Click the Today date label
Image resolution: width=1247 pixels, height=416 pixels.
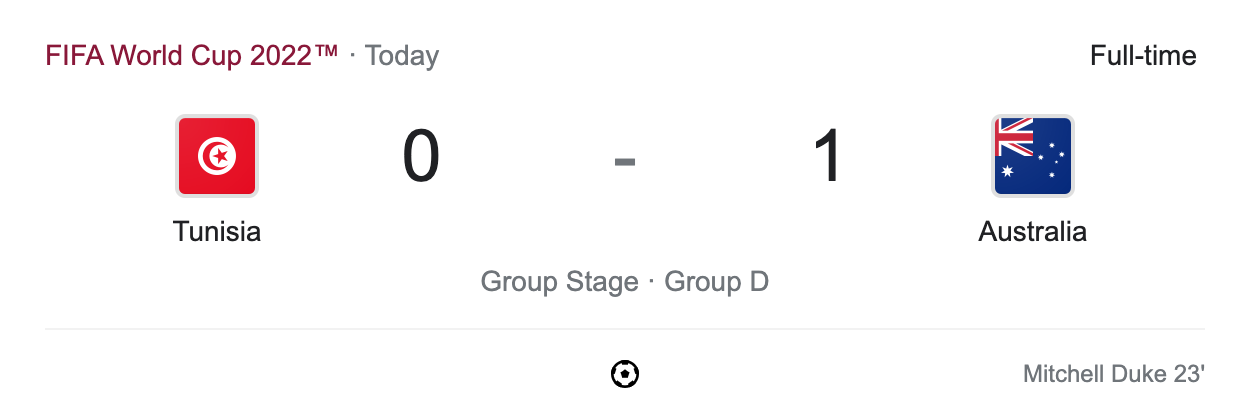pos(402,55)
